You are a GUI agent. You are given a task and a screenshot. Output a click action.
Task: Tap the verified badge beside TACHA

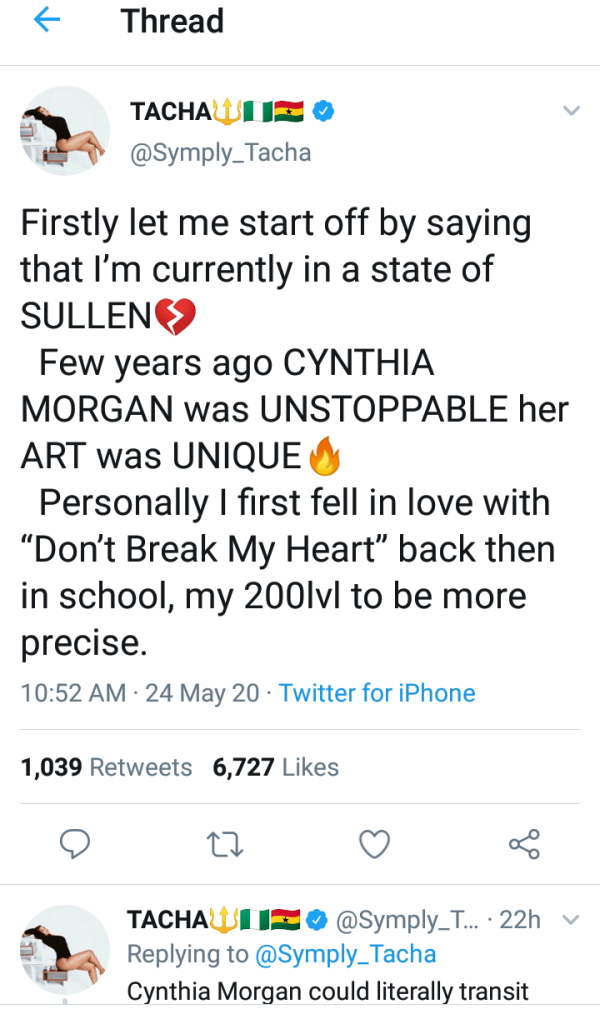click(x=322, y=112)
